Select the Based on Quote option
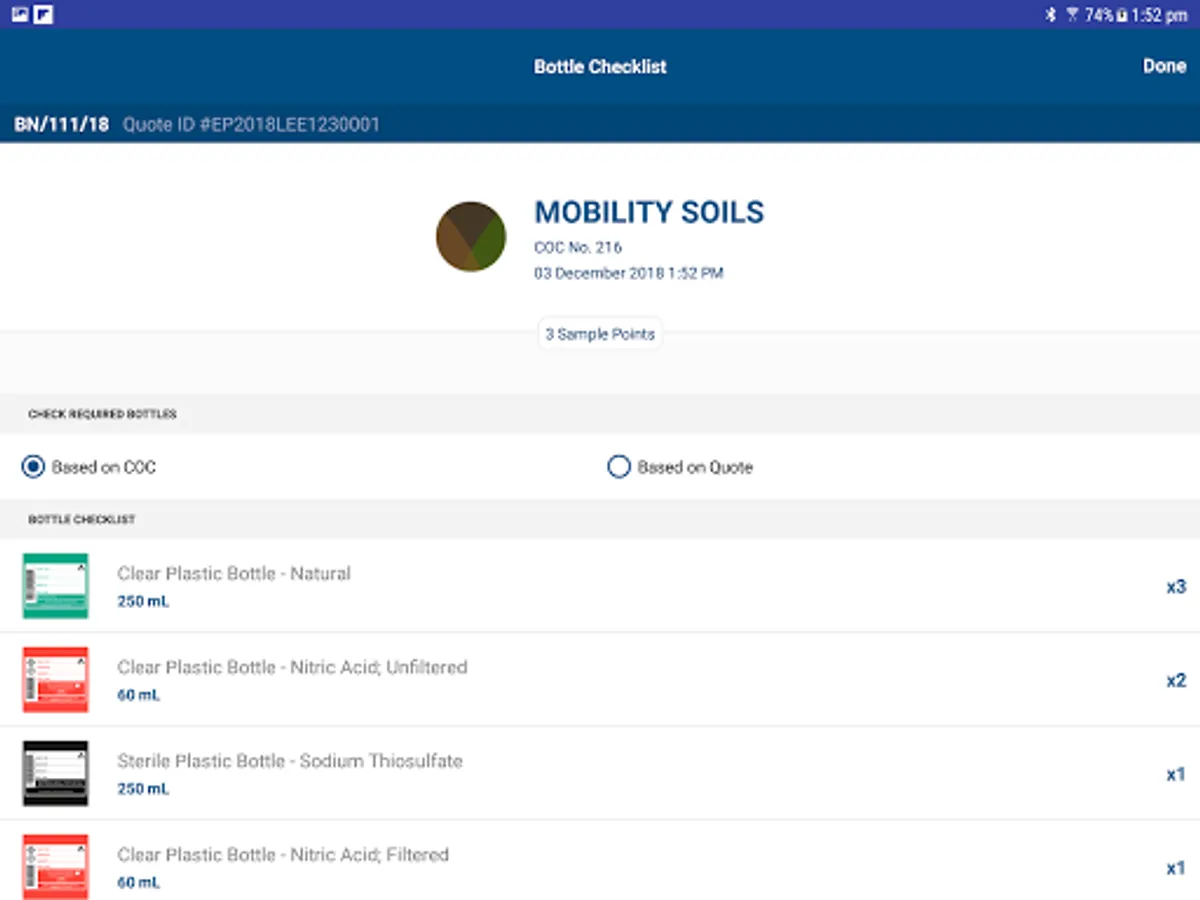The height and width of the screenshot is (900, 1200). [619, 467]
